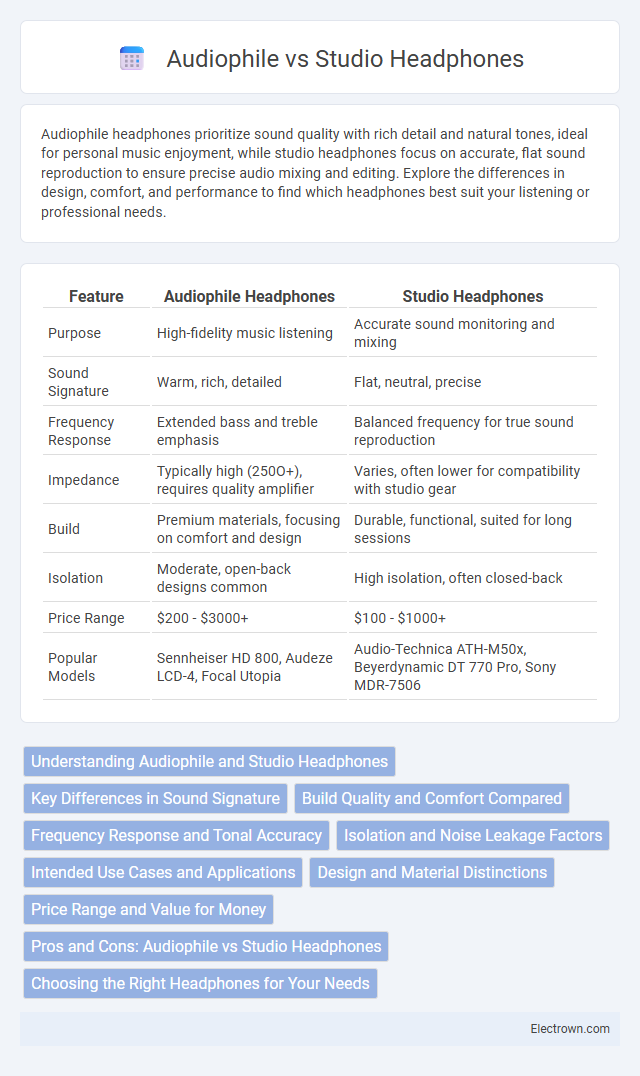Click the grid icon beside the page title

[x=132, y=58]
